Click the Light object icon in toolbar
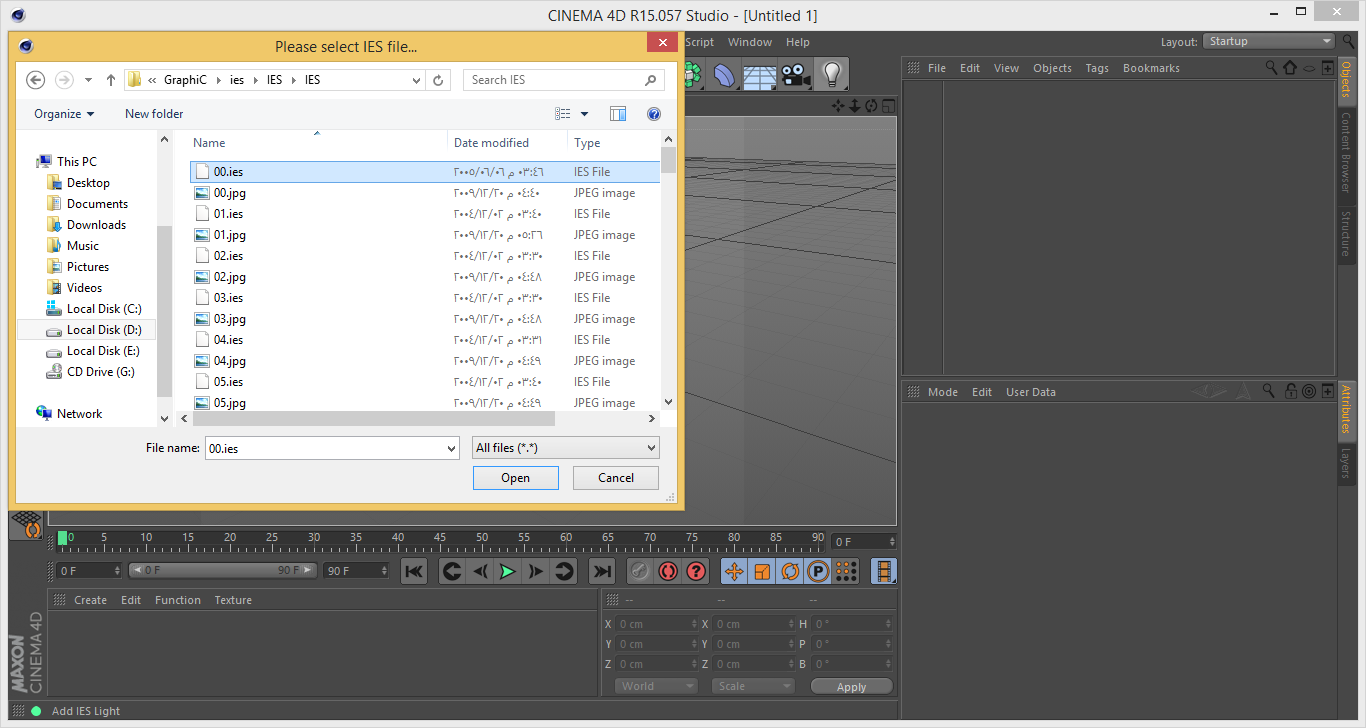Image resolution: width=1366 pixels, height=728 pixels. 831,74
